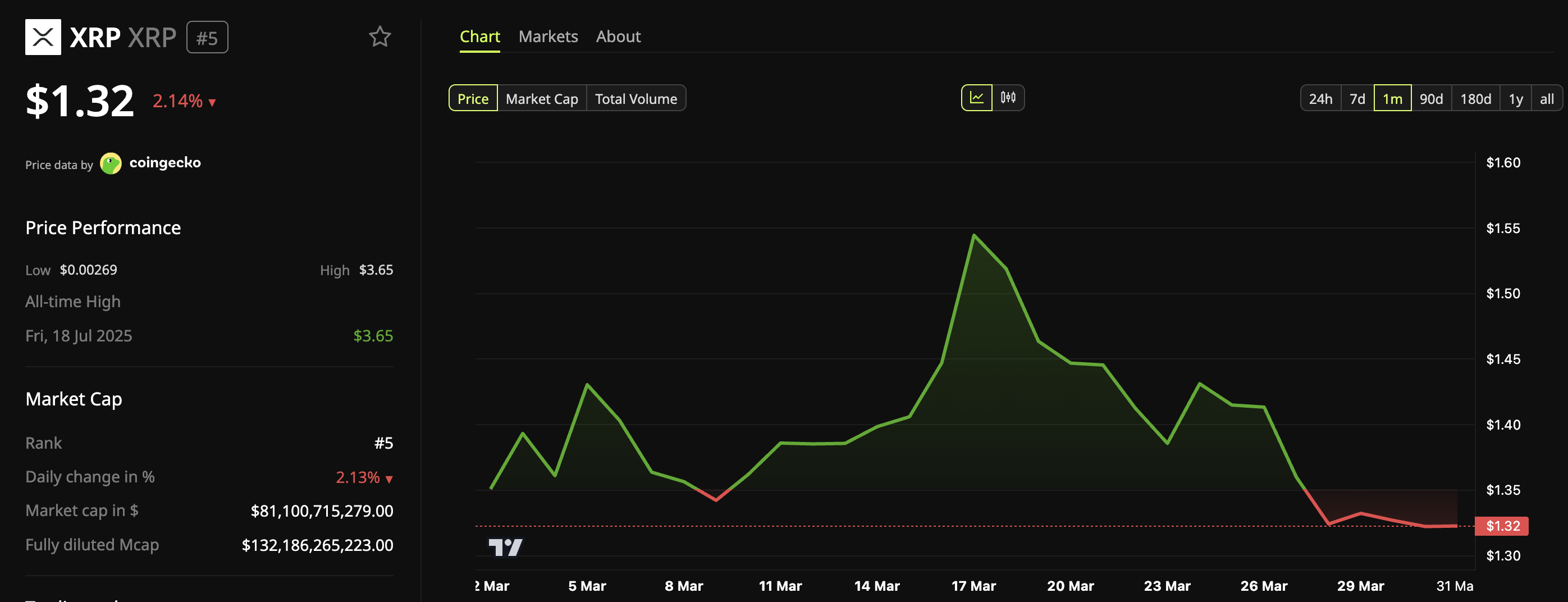Click the $1.45 axis label

coord(1503,359)
